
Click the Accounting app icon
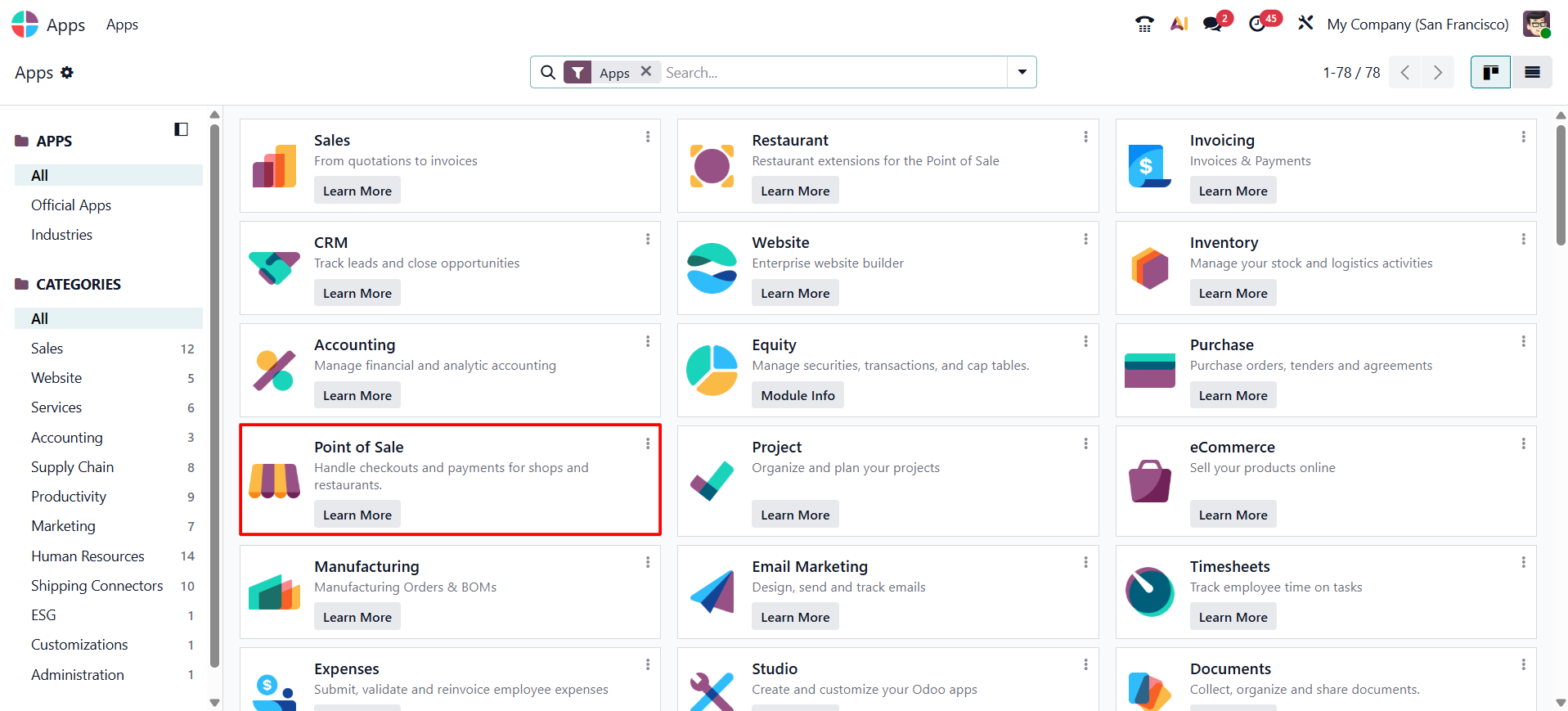[x=275, y=371]
